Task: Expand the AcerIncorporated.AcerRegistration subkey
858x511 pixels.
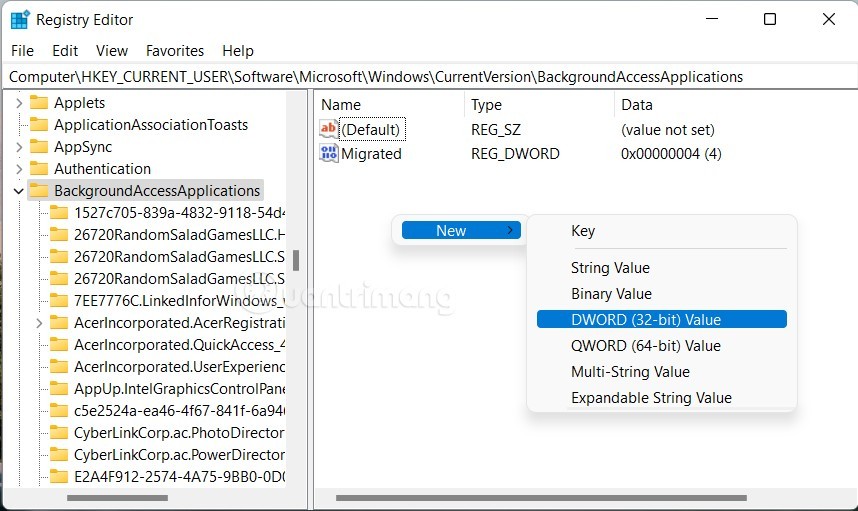Action: [38, 323]
